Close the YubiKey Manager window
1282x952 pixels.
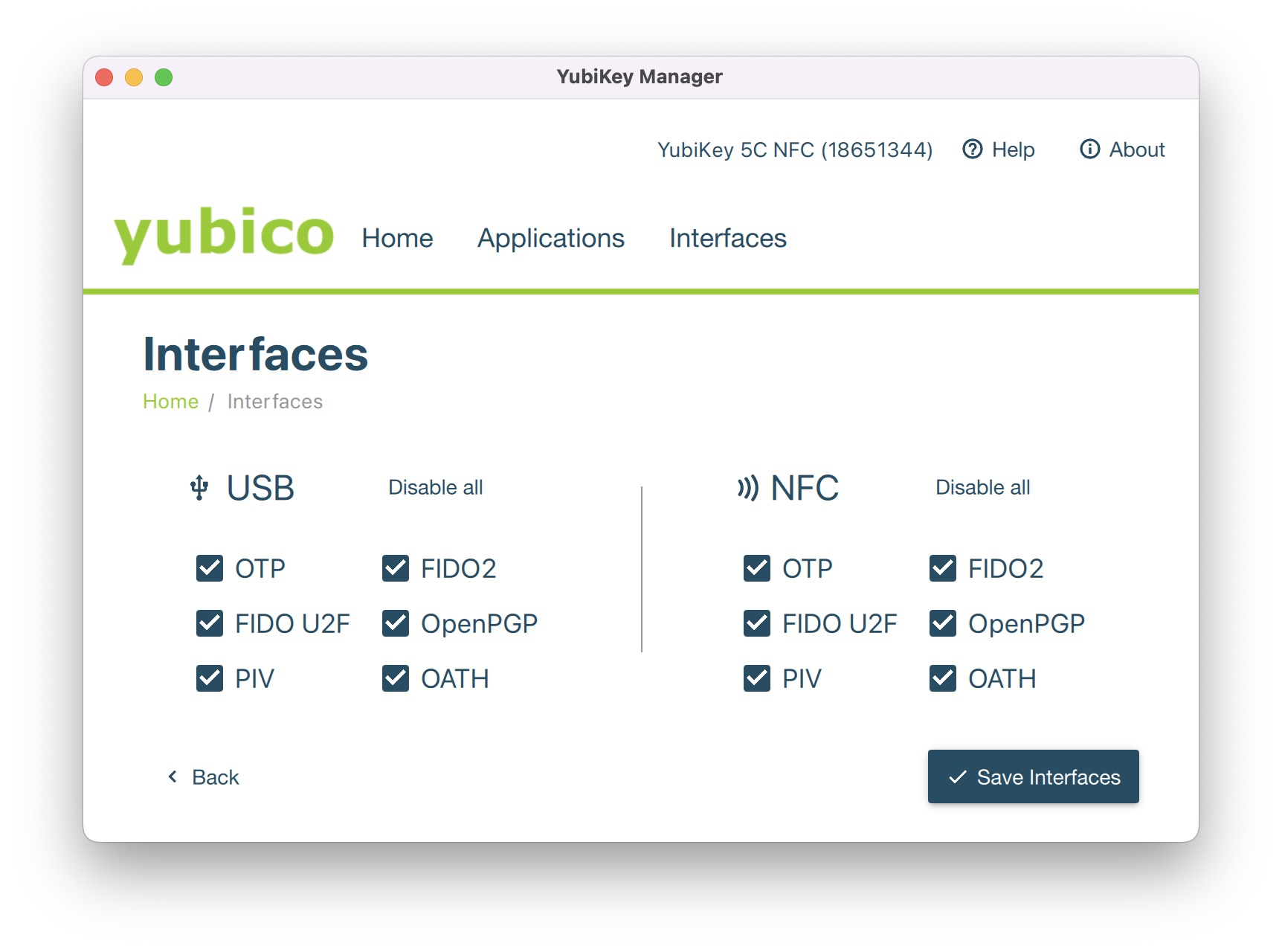point(104,77)
